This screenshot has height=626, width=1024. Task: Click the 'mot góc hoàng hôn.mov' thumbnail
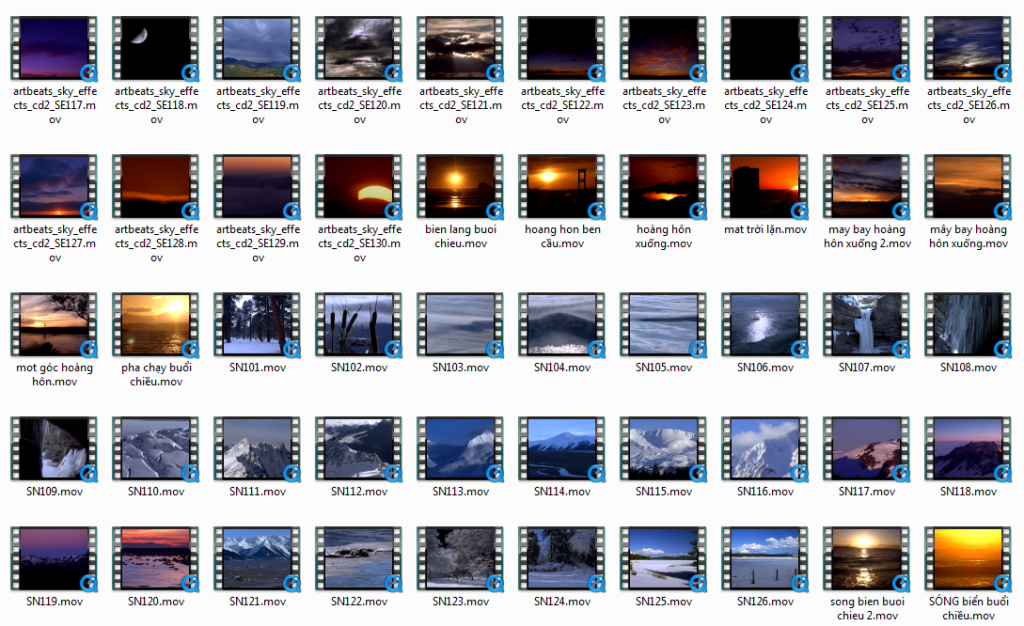point(54,324)
